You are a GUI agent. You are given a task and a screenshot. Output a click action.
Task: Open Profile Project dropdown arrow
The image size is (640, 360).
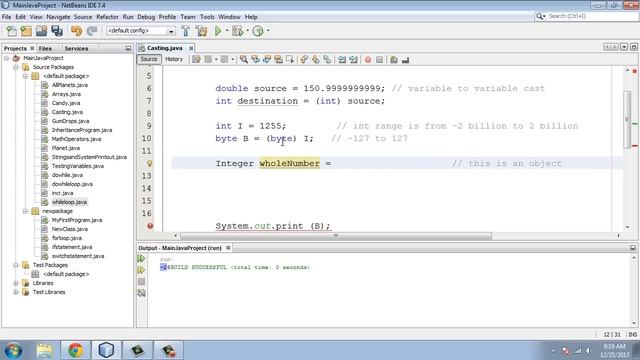[x=268, y=31]
